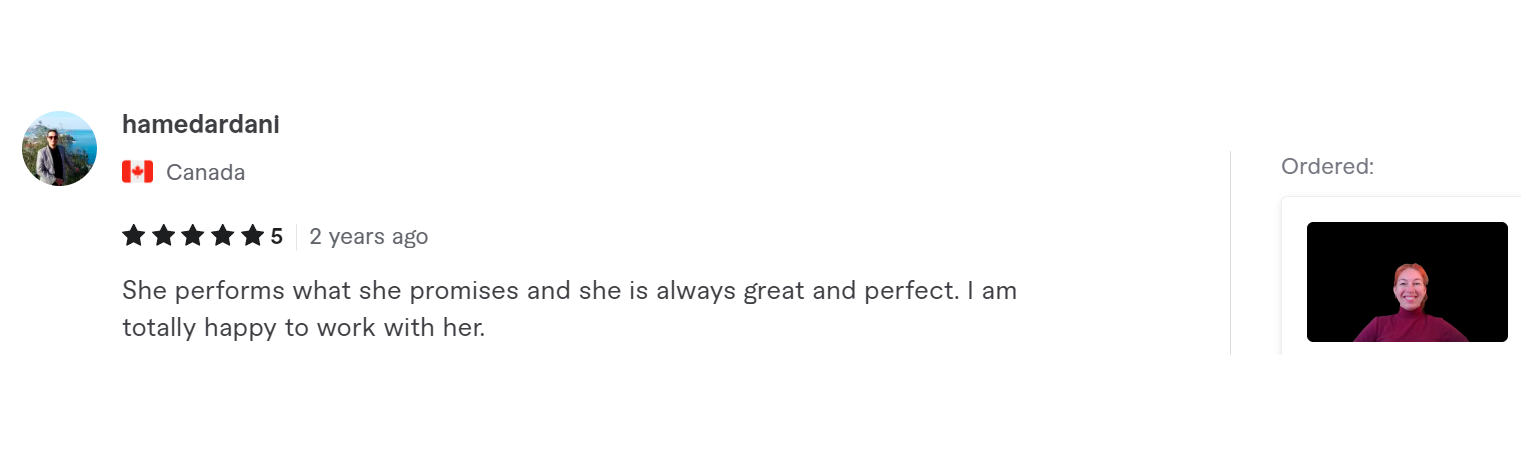Open the ordered gig thumbnail
Image resolution: width=1534 pixels, height=458 pixels.
pos(1406,282)
